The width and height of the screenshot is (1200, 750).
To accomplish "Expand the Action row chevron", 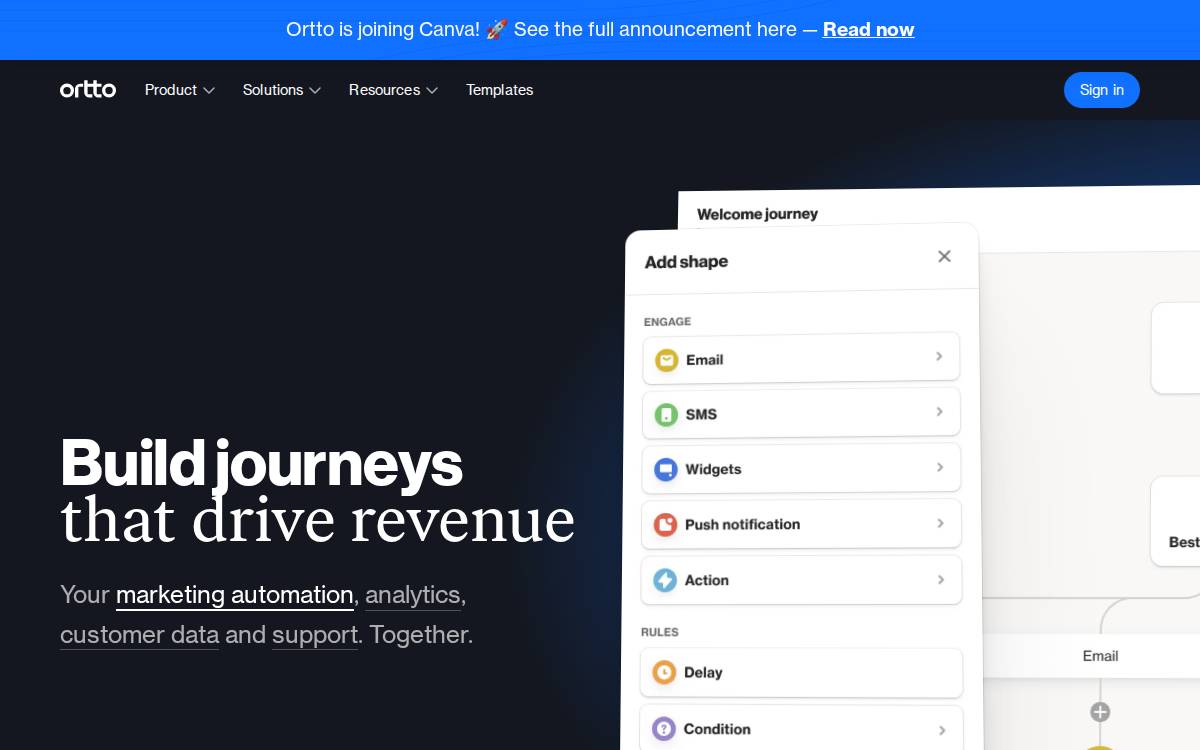I will coord(941,579).
